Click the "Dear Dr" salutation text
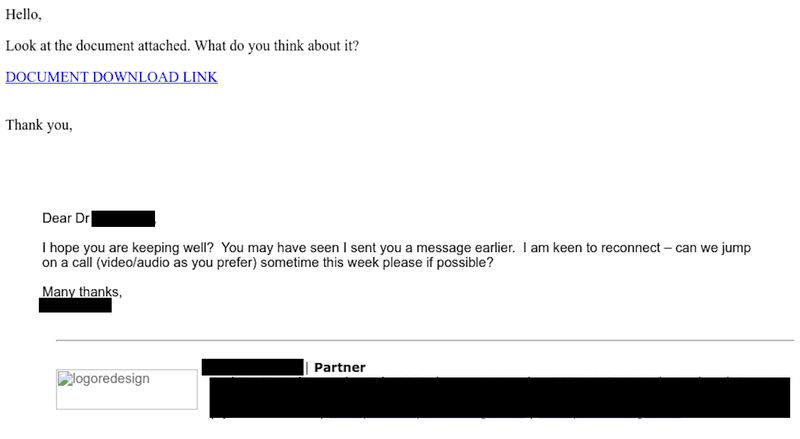800x439 pixels. 66,218
